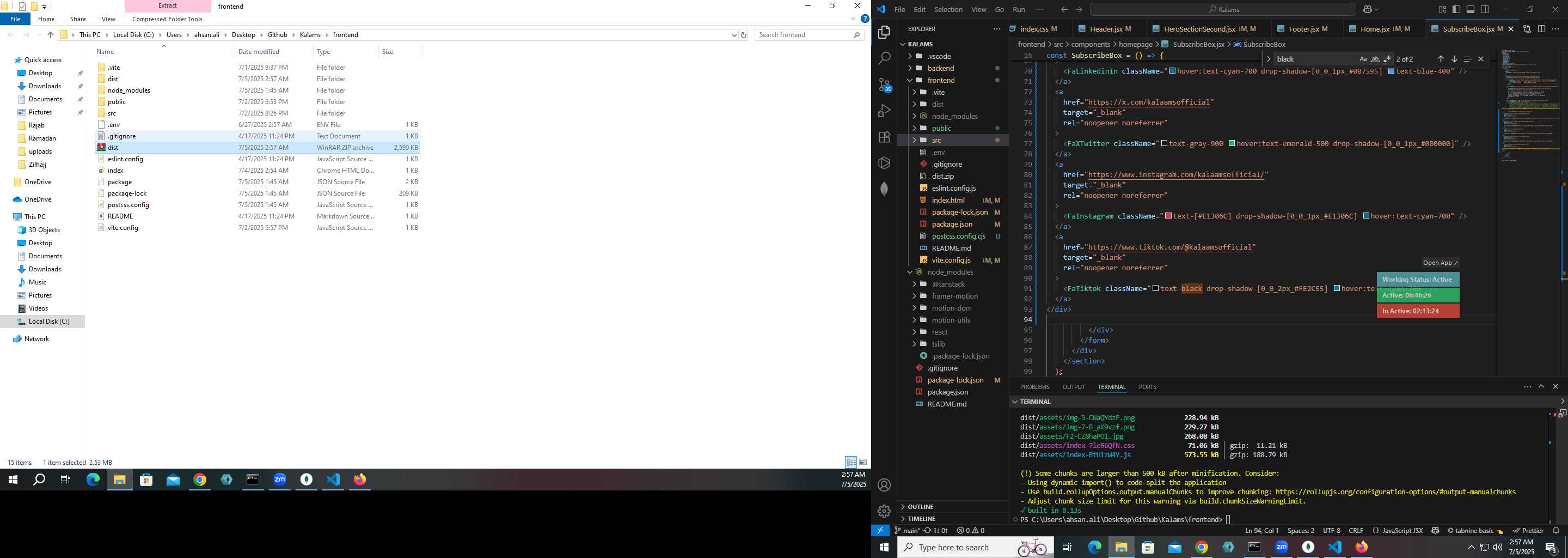The image size is (1568, 558).
Task: Click the main* branch in status bar
Action: click(x=906, y=531)
